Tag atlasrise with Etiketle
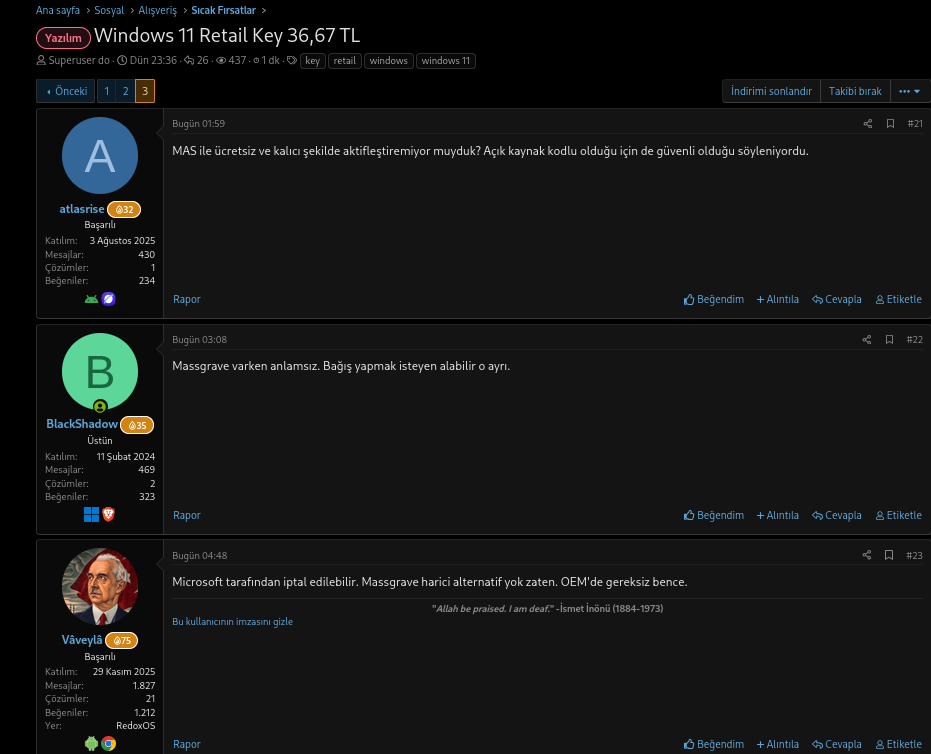 [898, 299]
